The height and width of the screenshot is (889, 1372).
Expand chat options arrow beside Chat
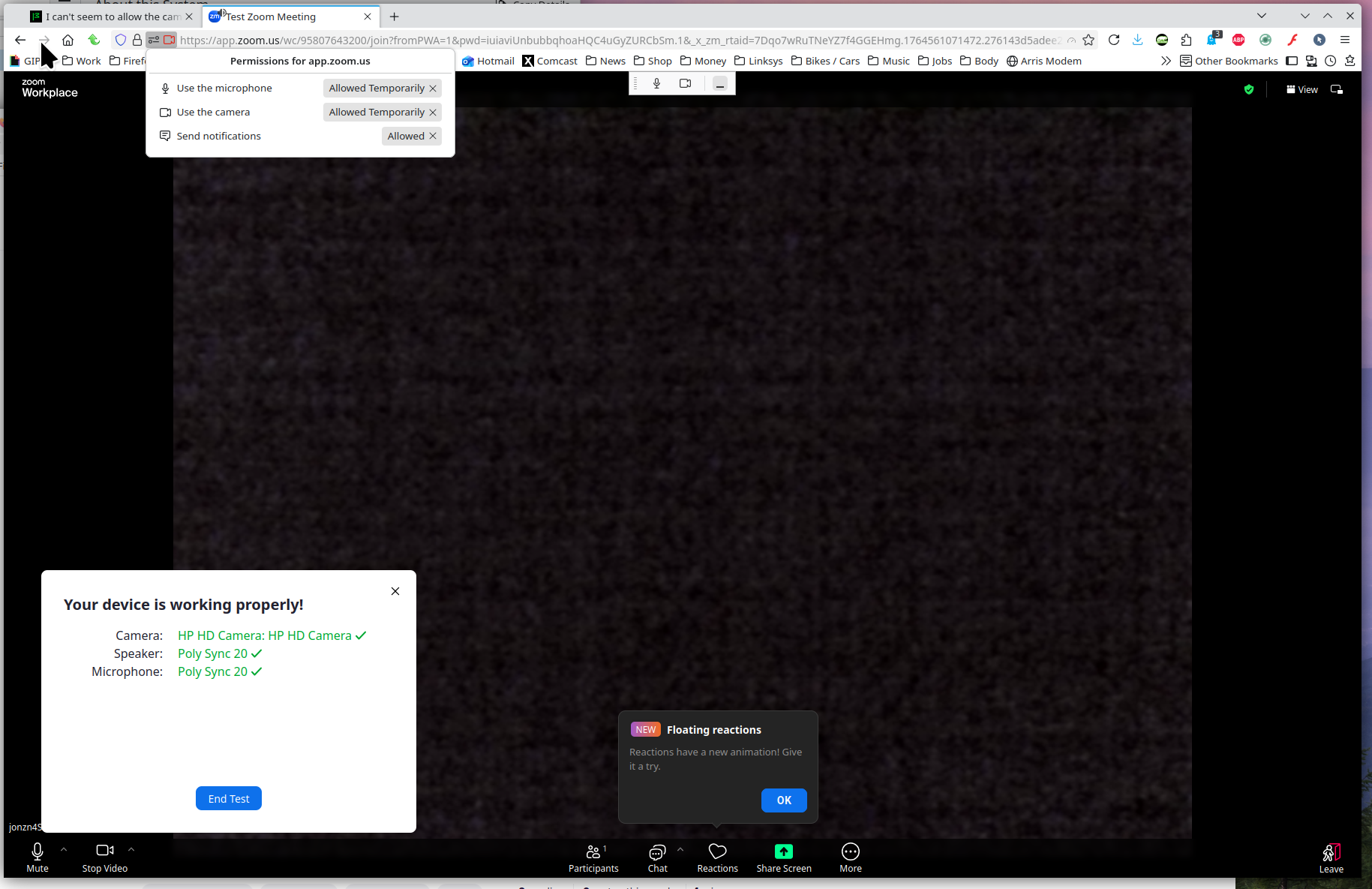680,850
